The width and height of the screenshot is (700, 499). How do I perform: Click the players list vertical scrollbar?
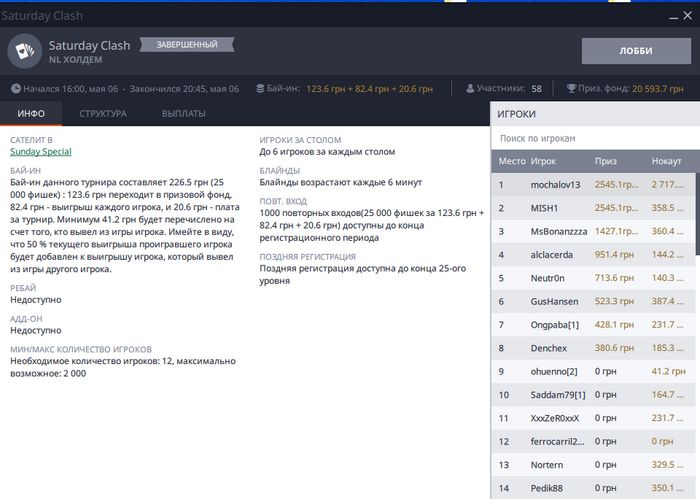[x=697, y=214]
